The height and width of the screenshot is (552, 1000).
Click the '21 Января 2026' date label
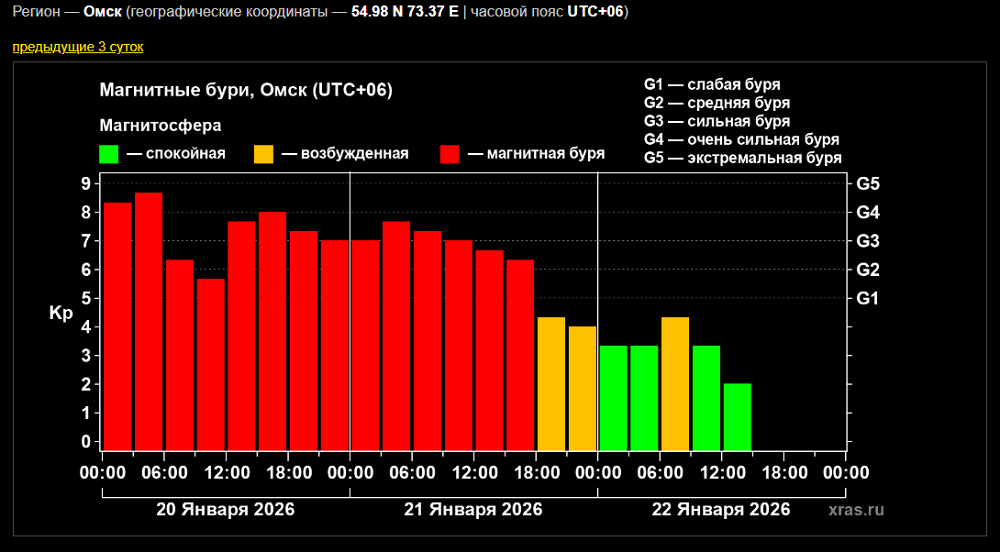[473, 509]
